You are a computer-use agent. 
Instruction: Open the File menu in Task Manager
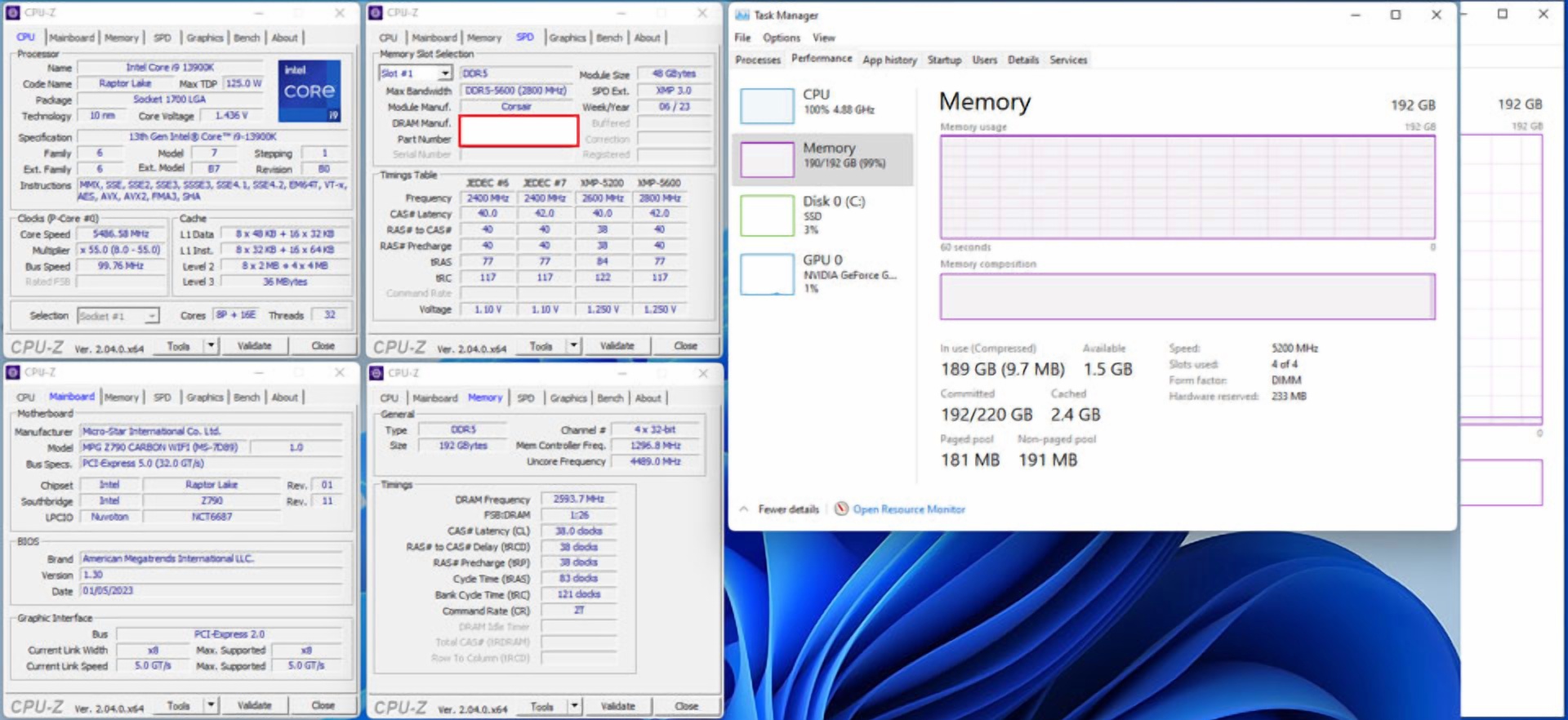click(742, 38)
